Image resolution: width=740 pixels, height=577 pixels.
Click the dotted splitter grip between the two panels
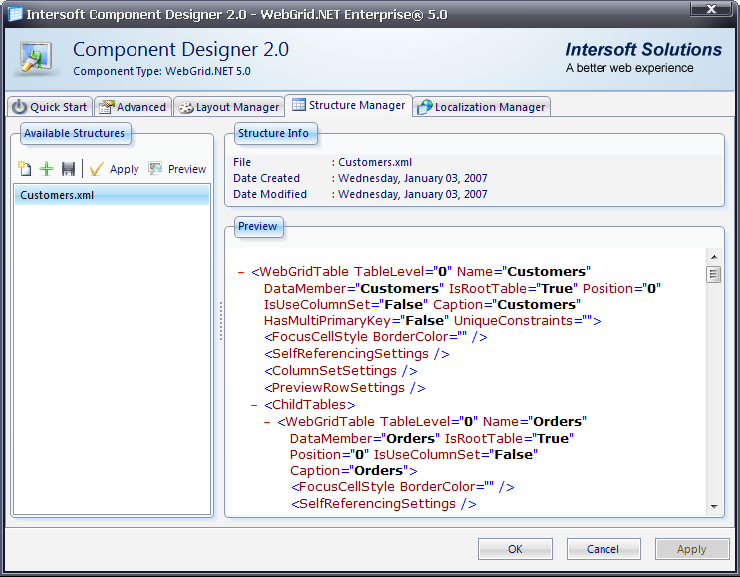pos(220,321)
